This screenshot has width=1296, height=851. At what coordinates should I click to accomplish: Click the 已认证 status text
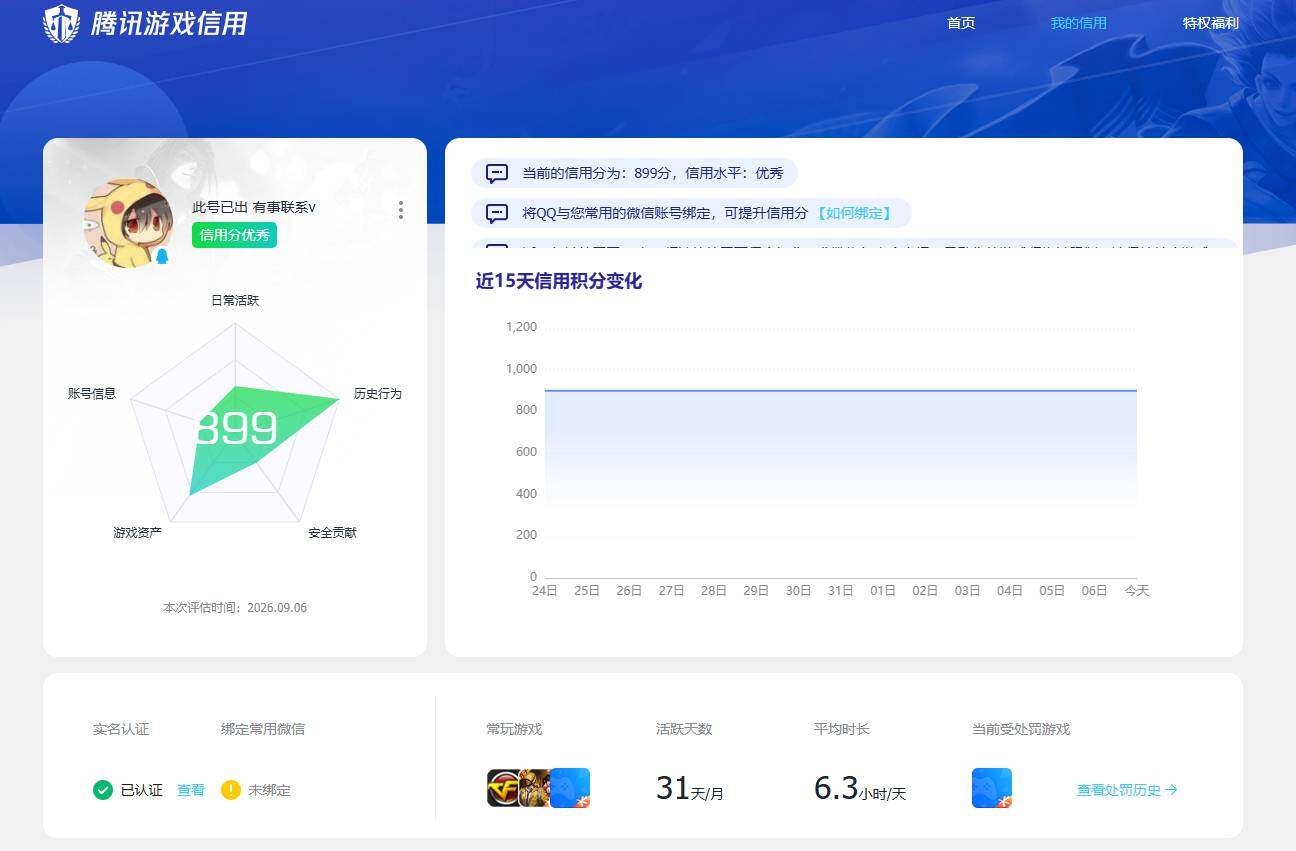coord(141,790)
